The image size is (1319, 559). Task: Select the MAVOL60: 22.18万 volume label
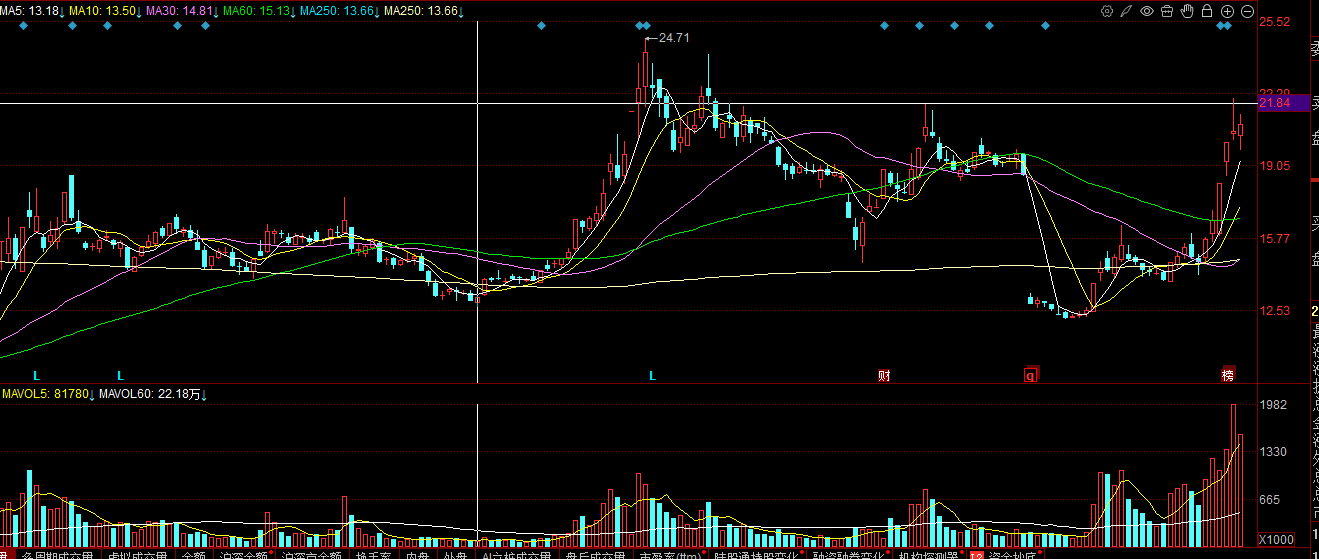click(153, 395)
